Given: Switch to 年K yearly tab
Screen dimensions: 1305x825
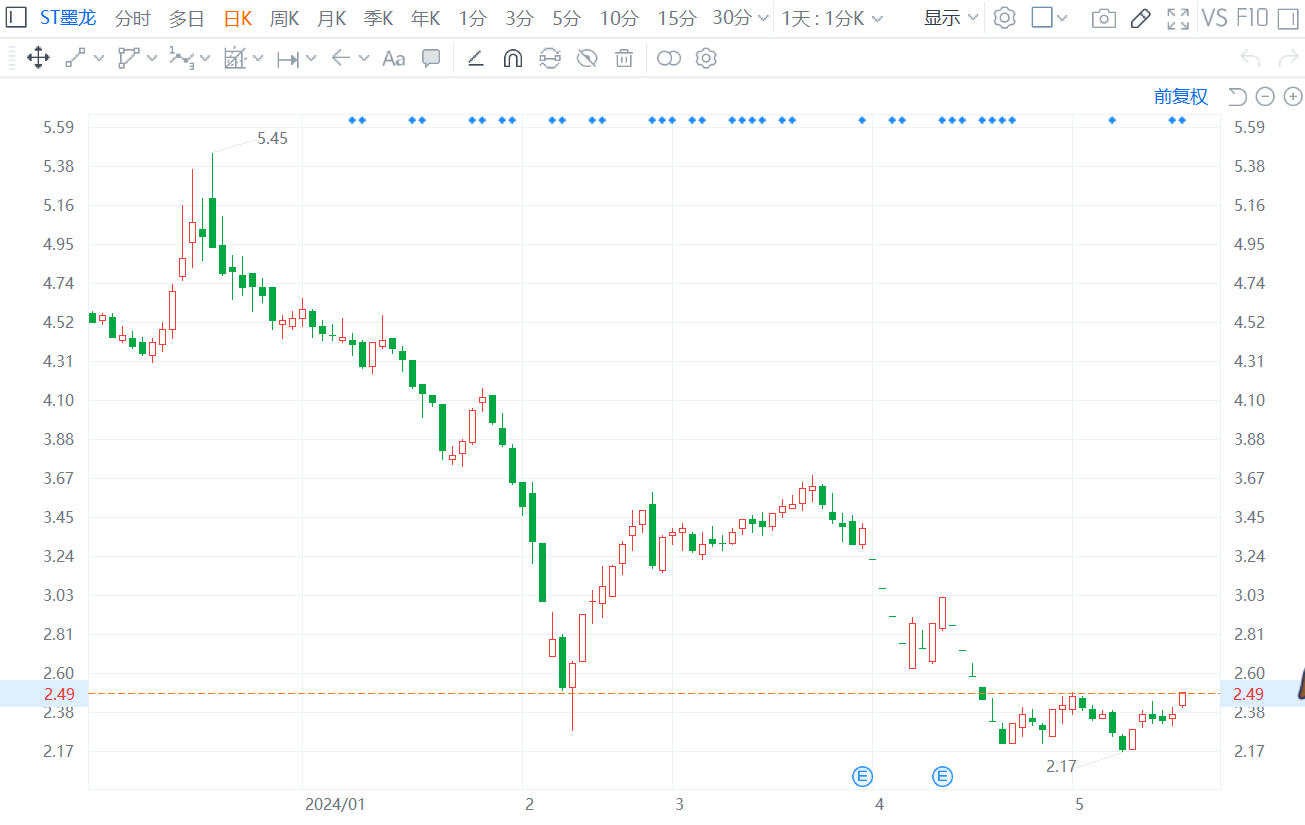Looking at the screenshot, I should click(426, 18).
